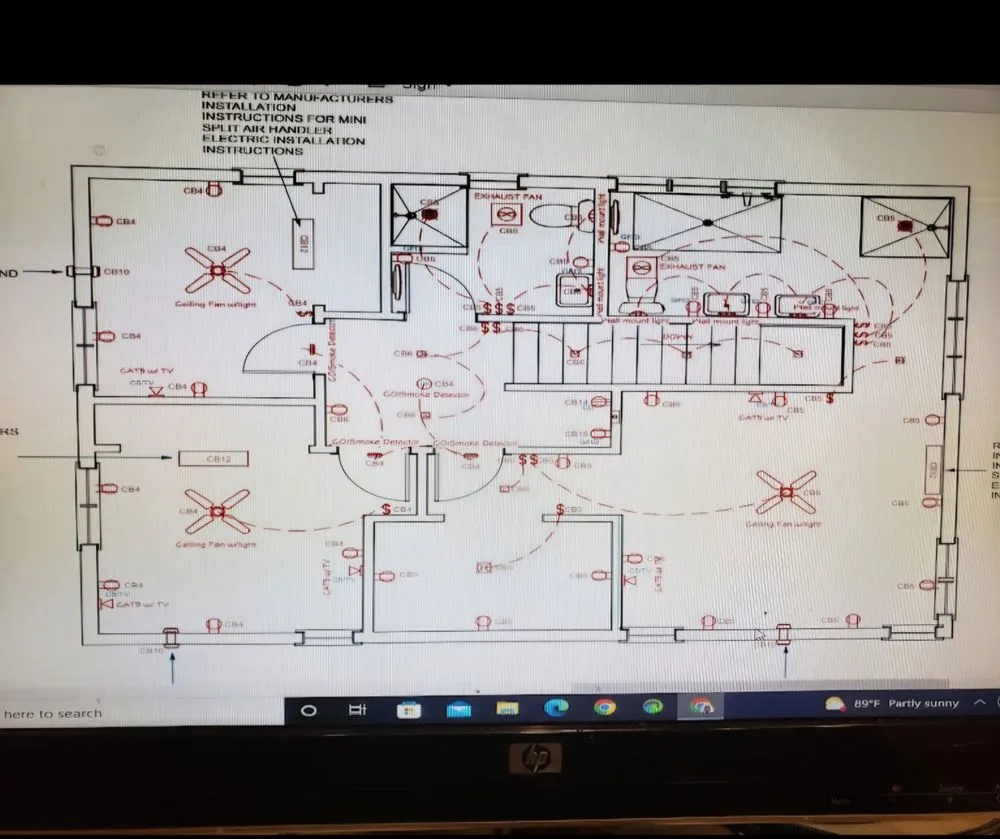This screenshot has height=839, width=1000.
Task: Switch to the active Chrome window icon
Action: pyautogui.click(x=702, y=707)
